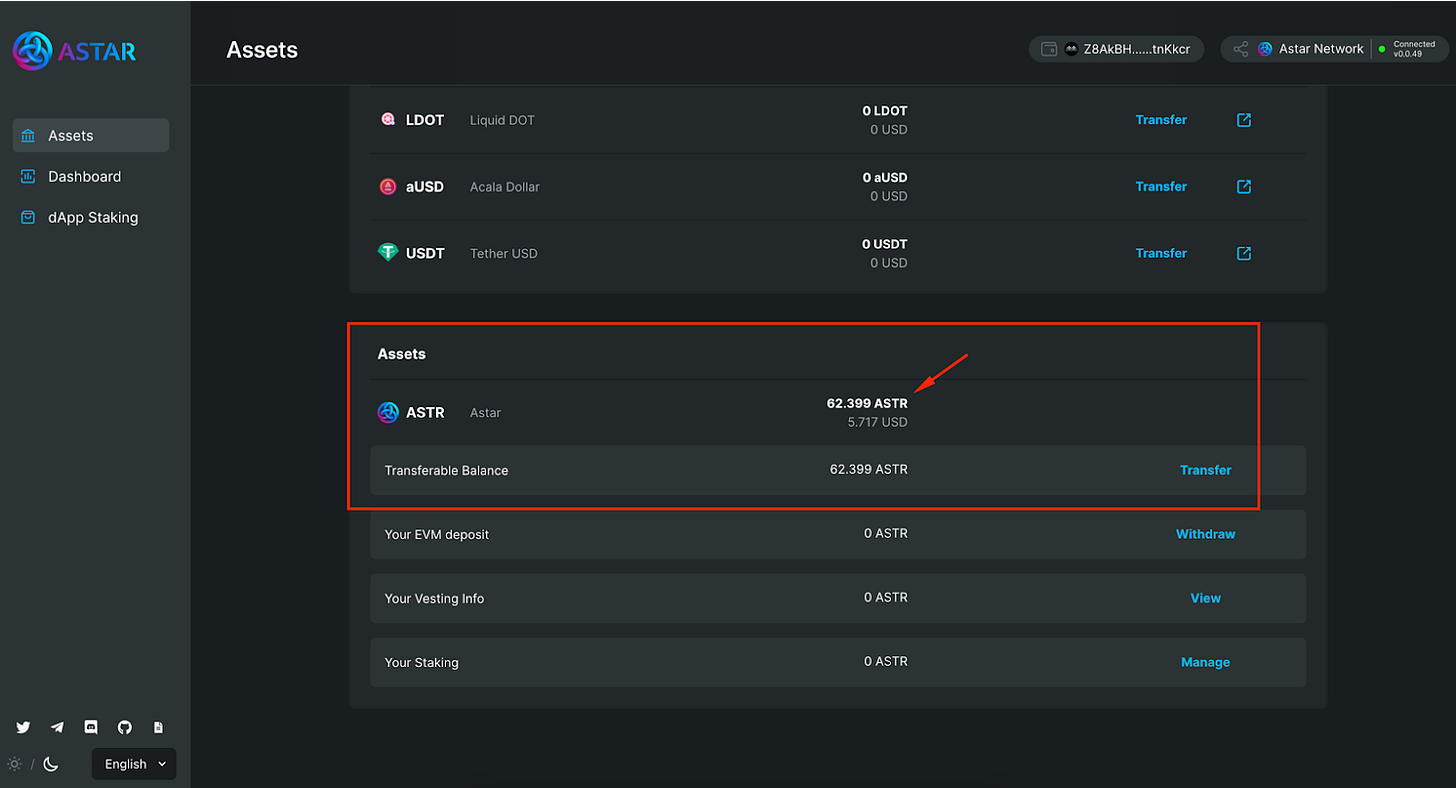Open the GitHub link icon
The image size is (1456, 788).
(125, 727)
